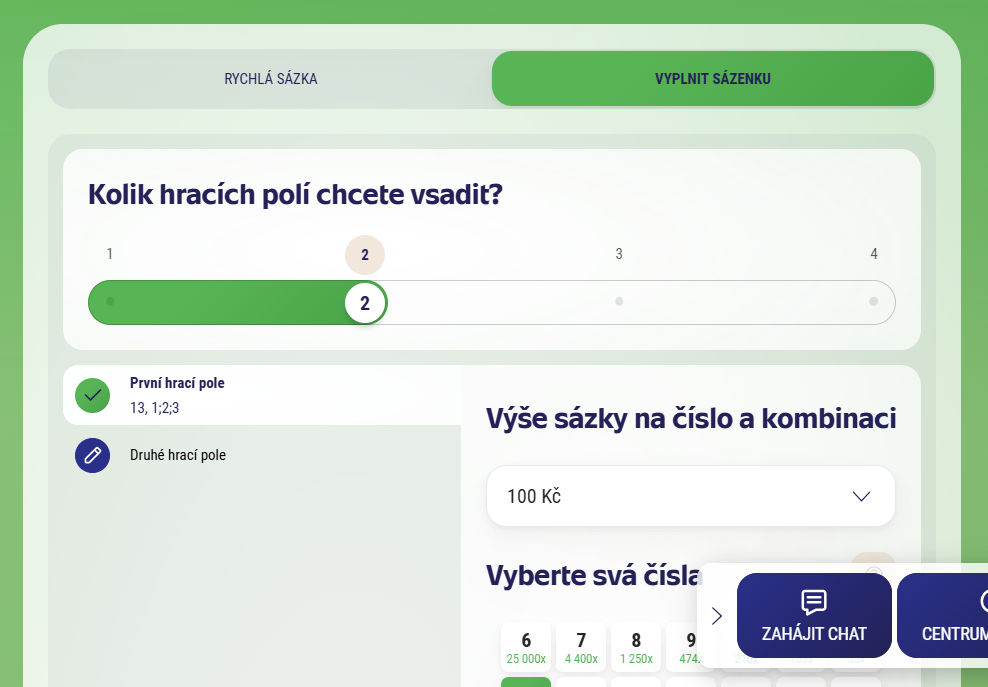988x687 pixels.
Task: Select the VYPLNIT SÁZENKU tab
Action: click(x=712, y=78)
